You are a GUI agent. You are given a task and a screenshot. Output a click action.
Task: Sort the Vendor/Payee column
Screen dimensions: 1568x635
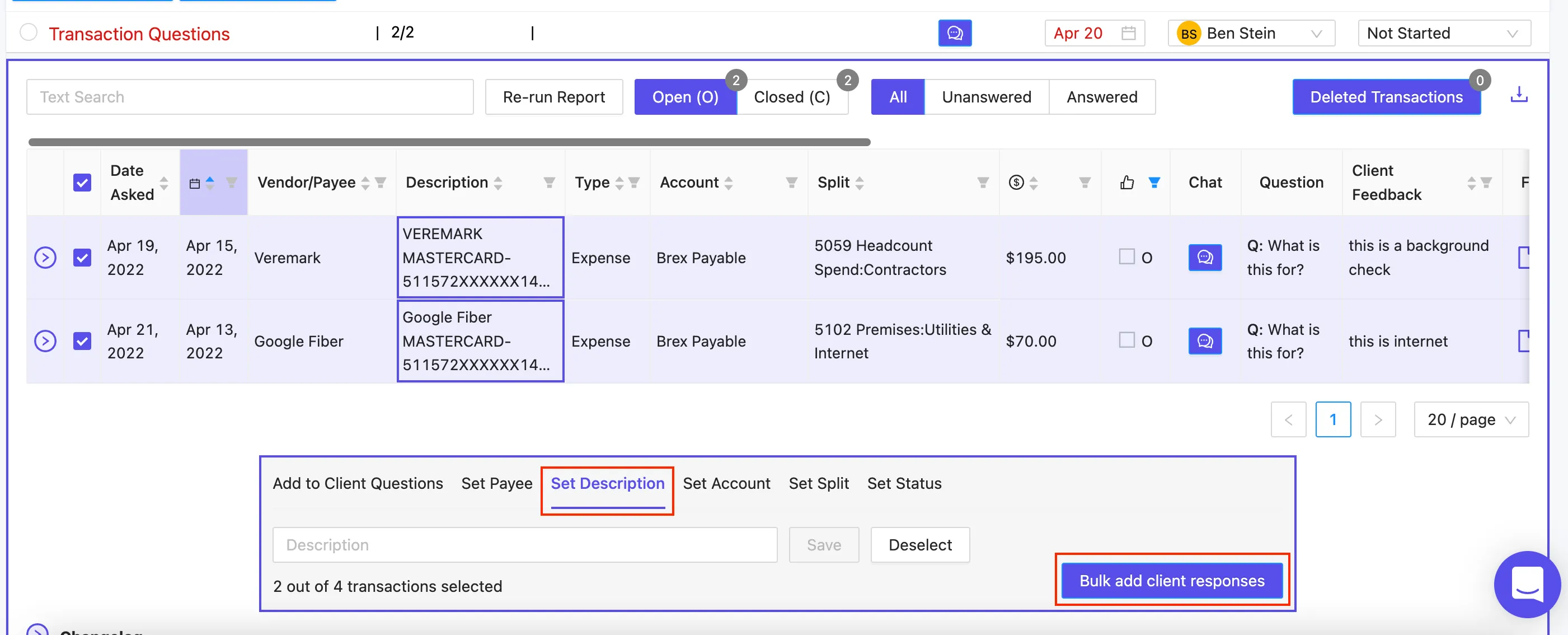tap(365, 183)
